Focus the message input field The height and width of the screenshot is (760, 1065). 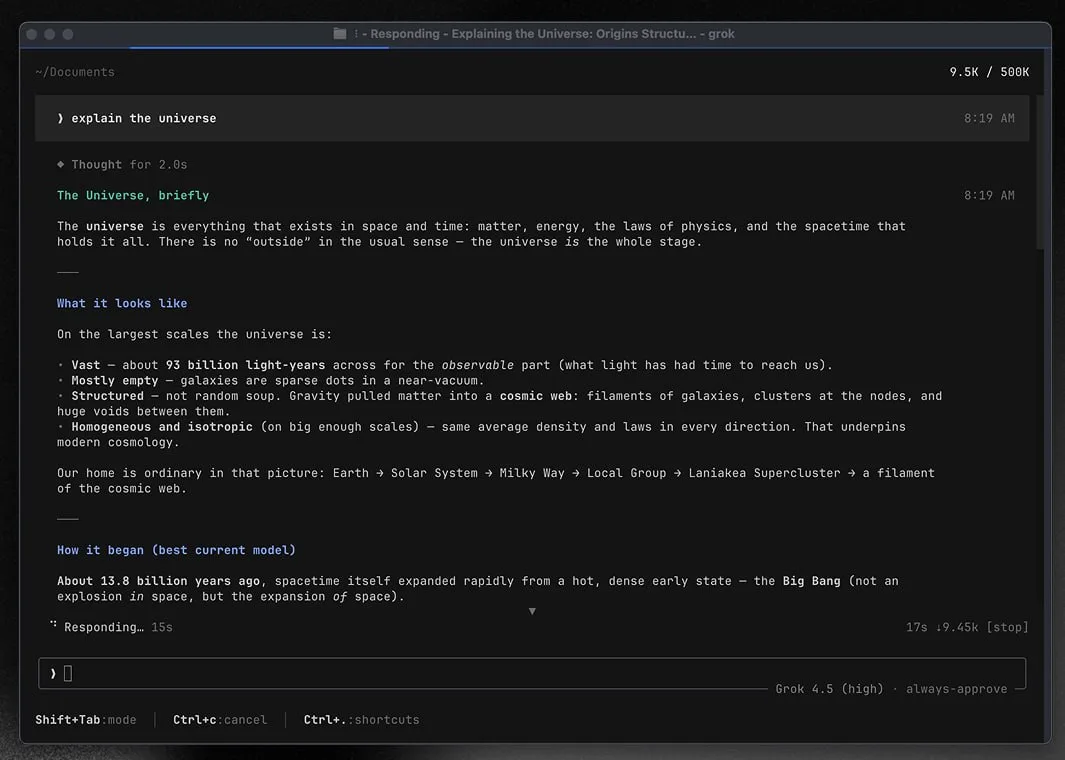[x=532, y=673]
